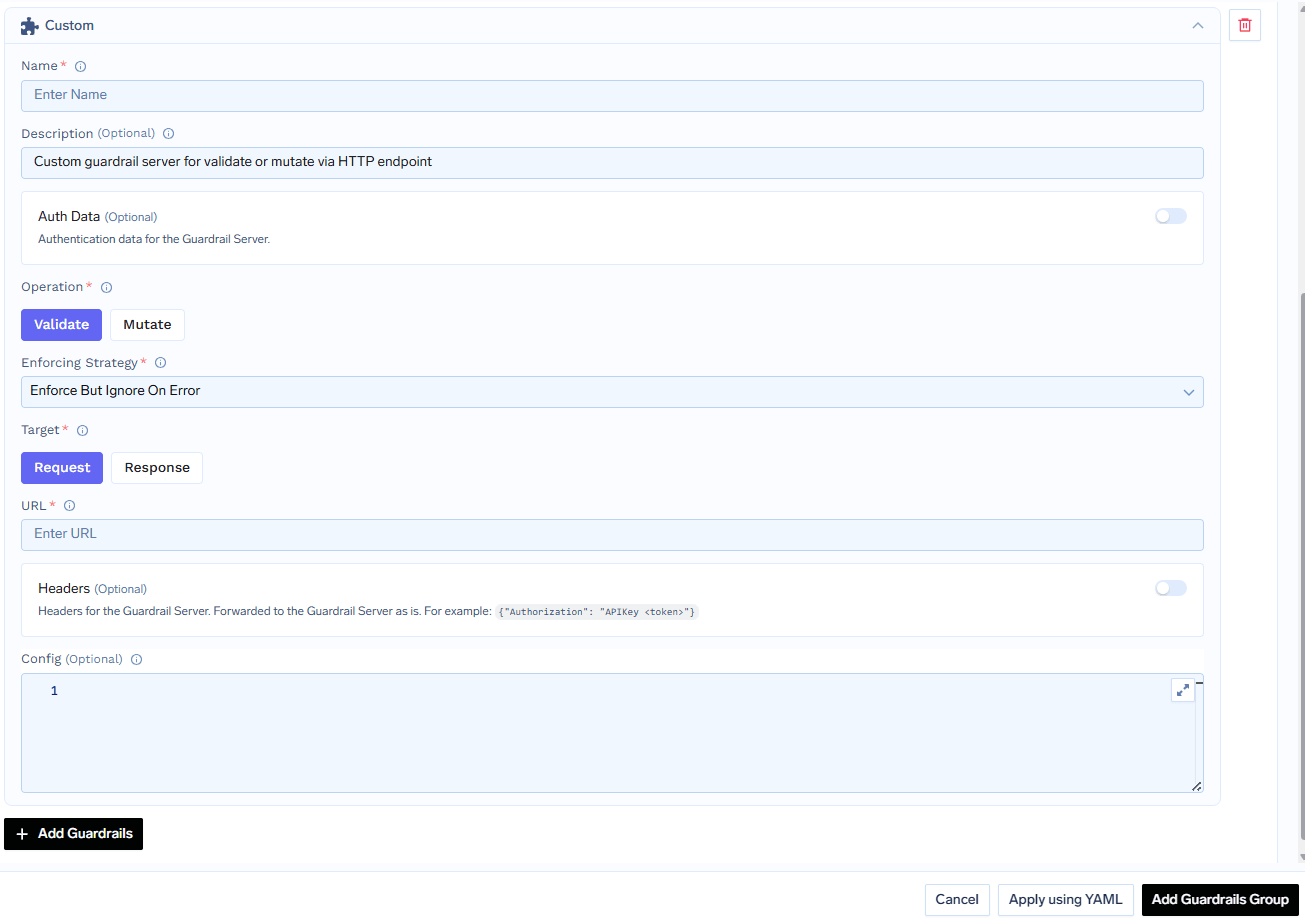Click Add Guardrails Group button

point(1220,900)
